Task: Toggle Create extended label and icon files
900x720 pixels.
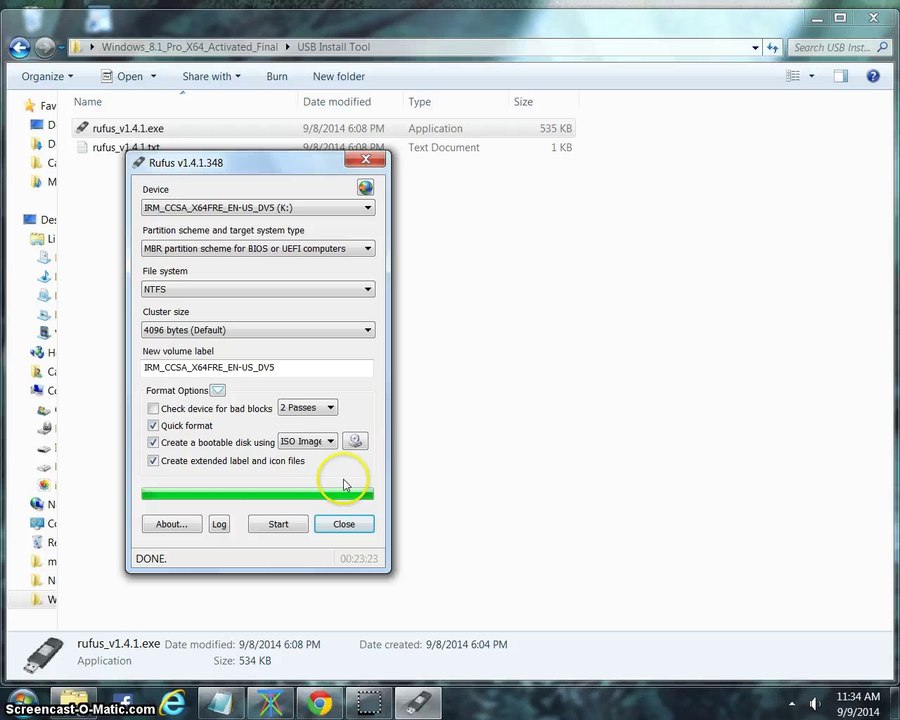Action: 153,460
